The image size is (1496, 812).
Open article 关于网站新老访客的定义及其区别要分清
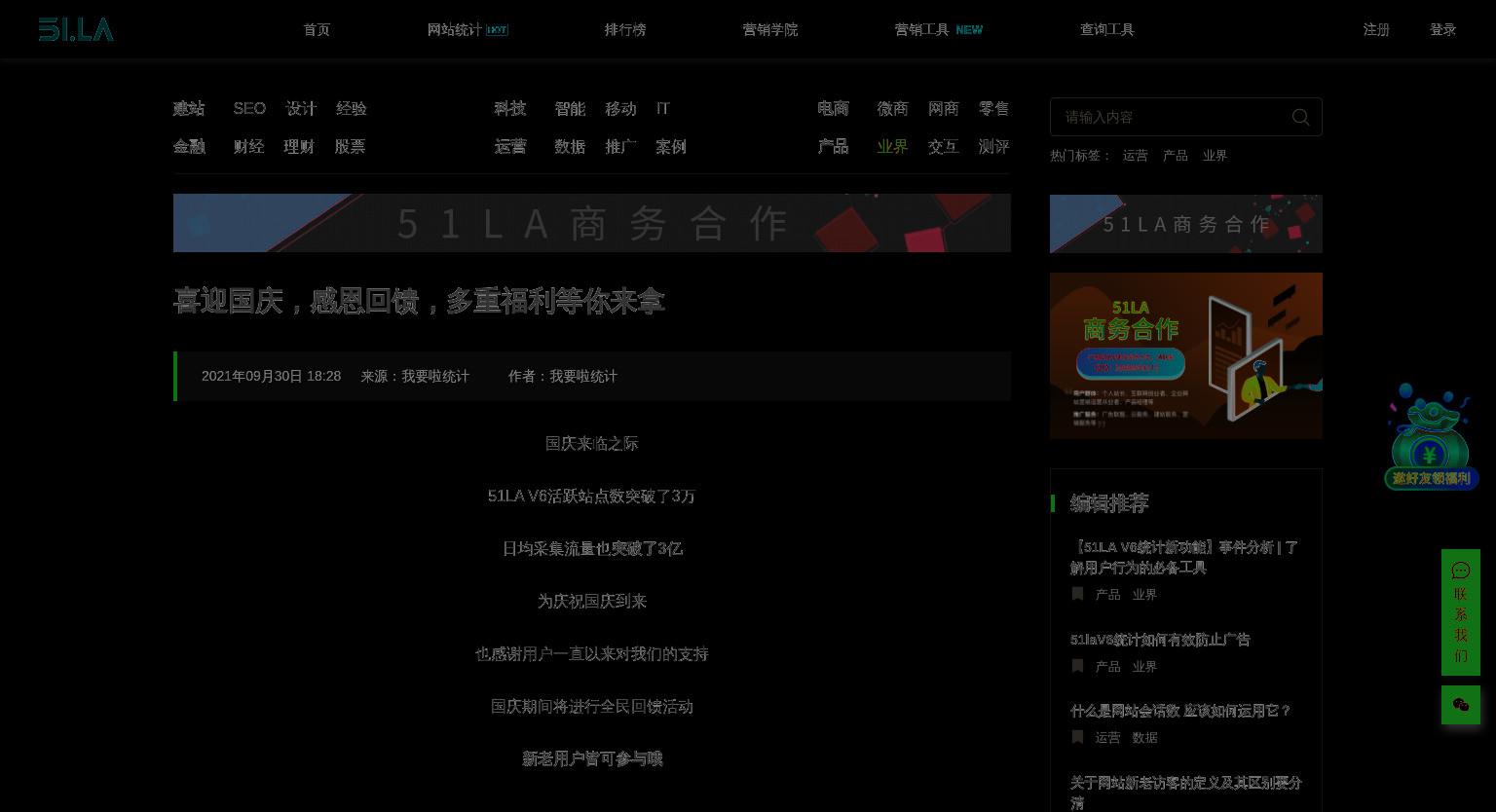pyautogui.click(x=1185, y=792)
